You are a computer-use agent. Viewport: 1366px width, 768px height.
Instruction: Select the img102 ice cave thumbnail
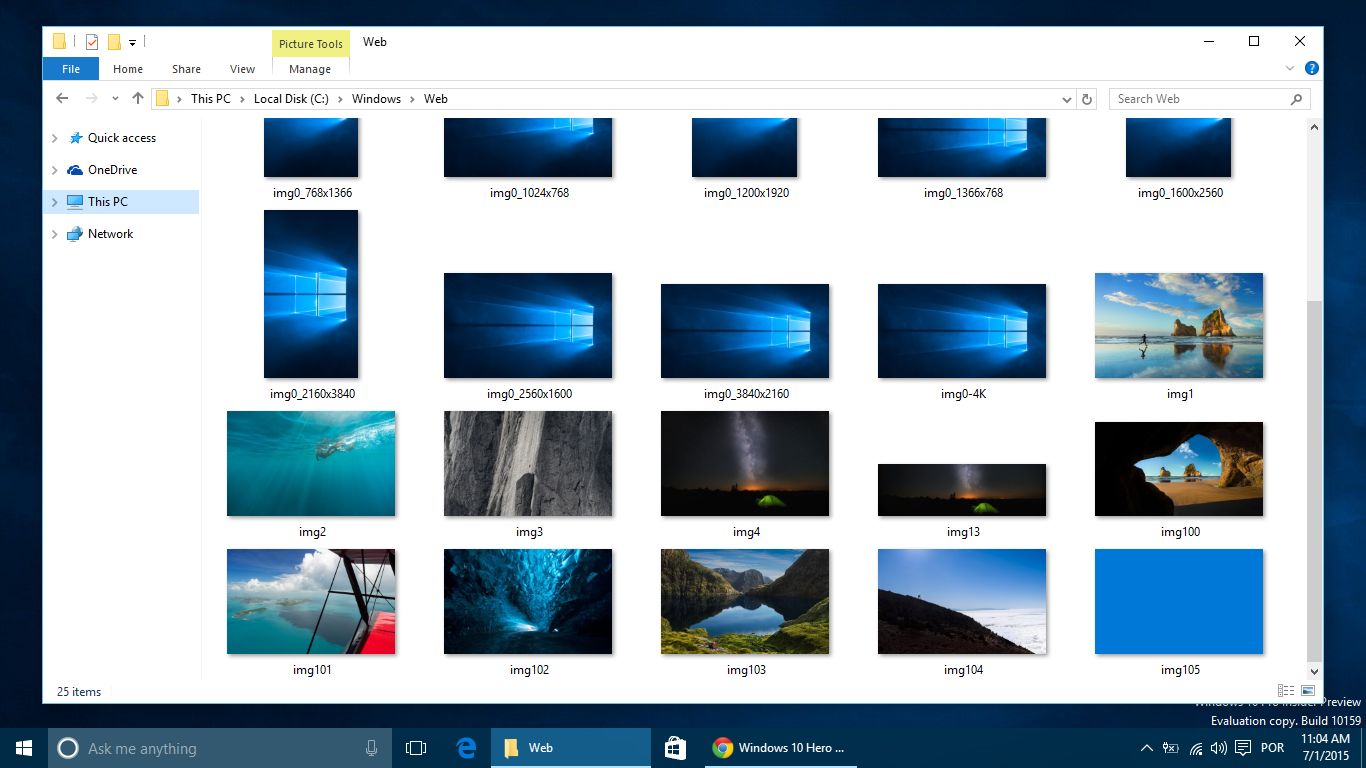pos(528,601)
